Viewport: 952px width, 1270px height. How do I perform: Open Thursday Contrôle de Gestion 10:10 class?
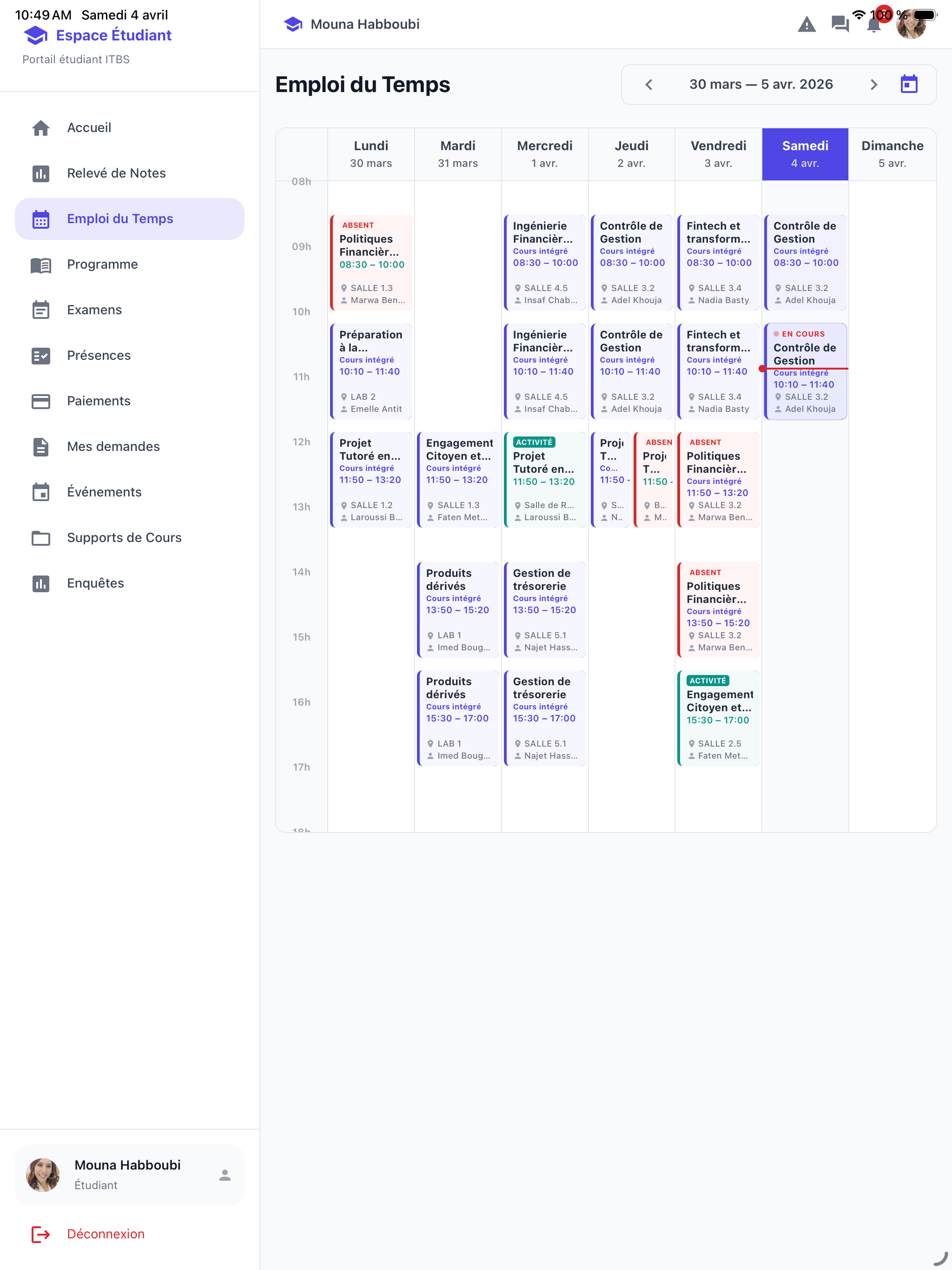[632, 371]
